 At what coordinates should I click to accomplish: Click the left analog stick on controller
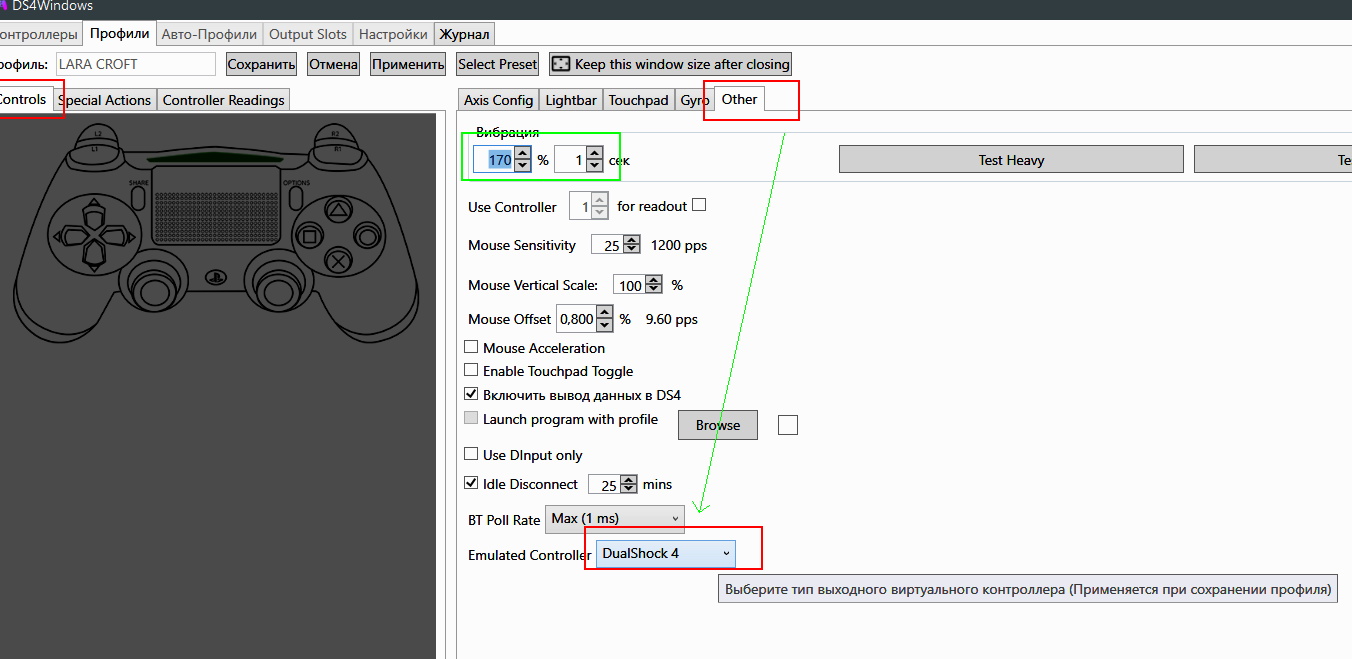coord(153,291)
